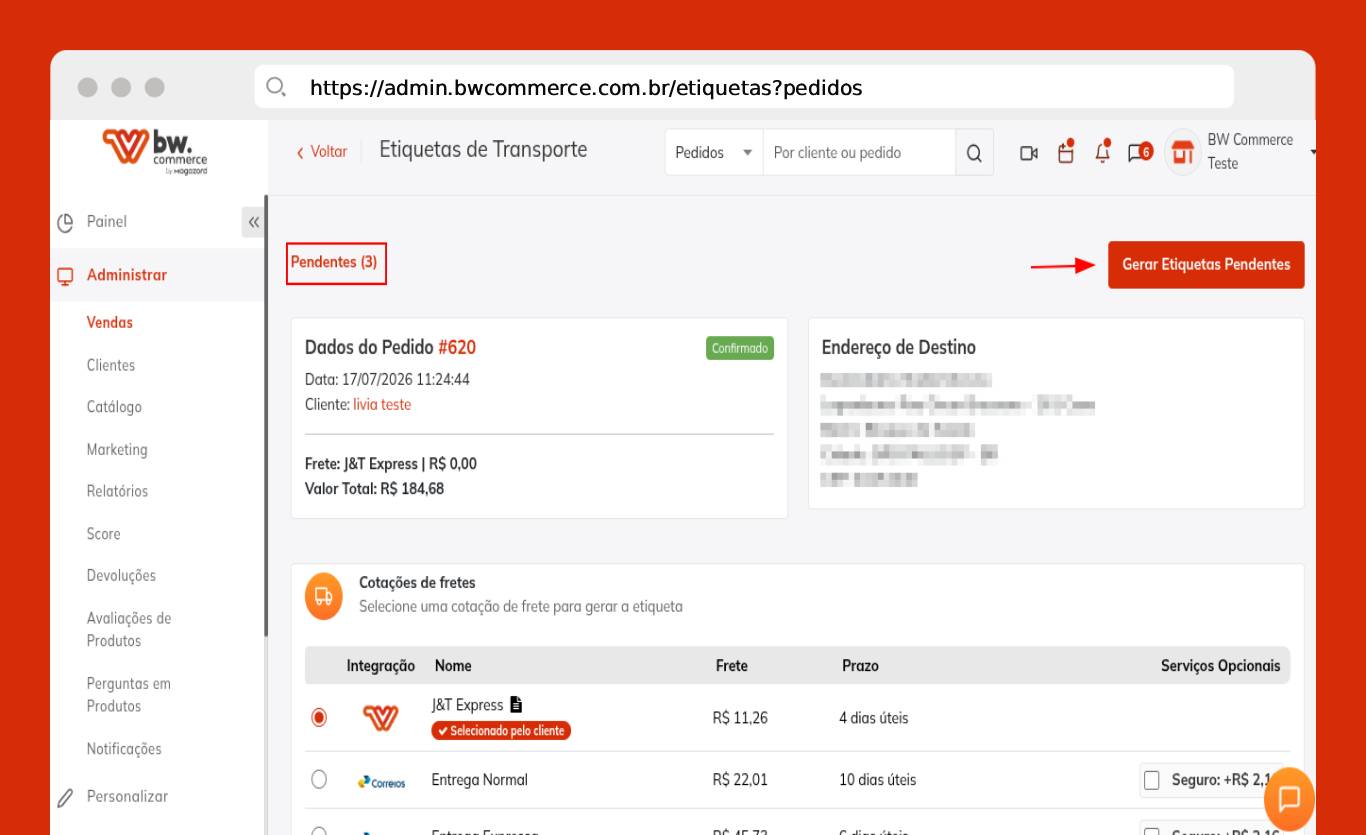Click the sidebar vertical scrollbar
Viewport: 1366px width, 835px height.
coord(266,416)
